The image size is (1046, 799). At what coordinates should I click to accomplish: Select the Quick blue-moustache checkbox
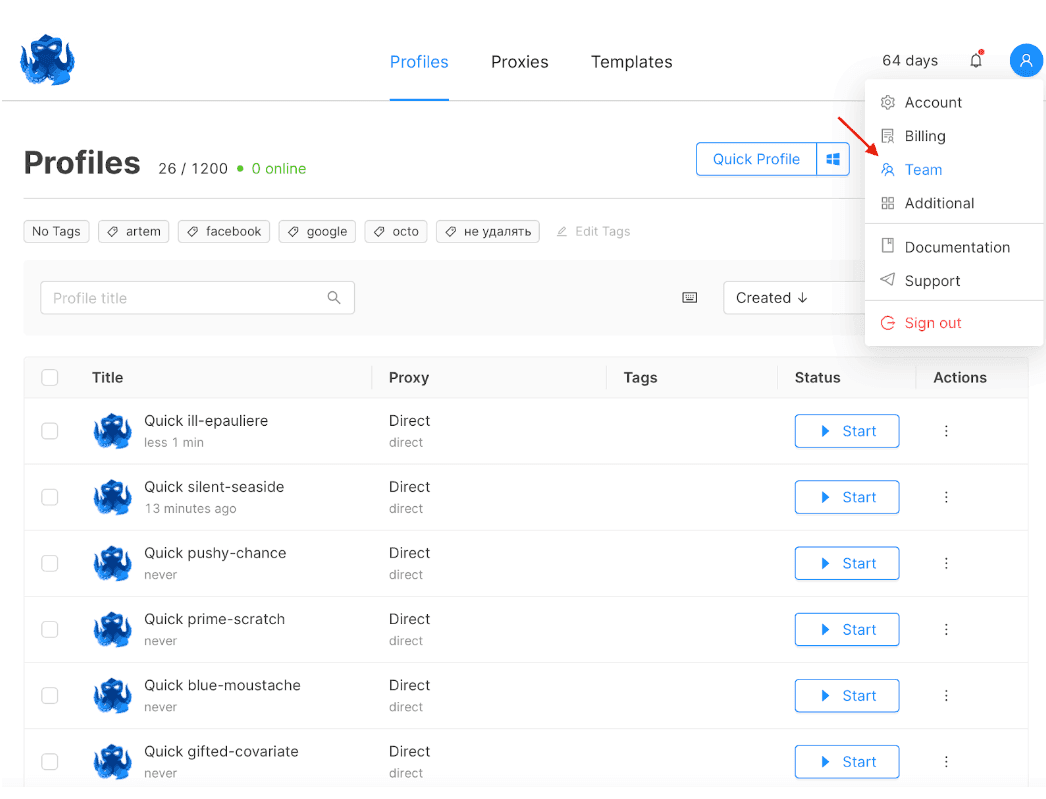[50, 695]
